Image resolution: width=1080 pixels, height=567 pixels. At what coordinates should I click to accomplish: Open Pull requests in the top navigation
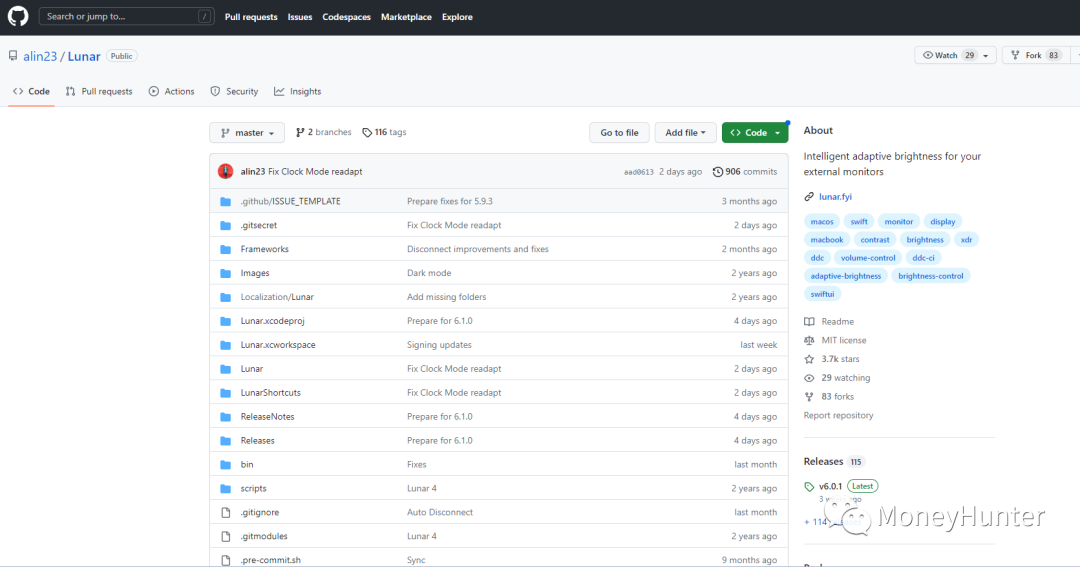point(251,17)
